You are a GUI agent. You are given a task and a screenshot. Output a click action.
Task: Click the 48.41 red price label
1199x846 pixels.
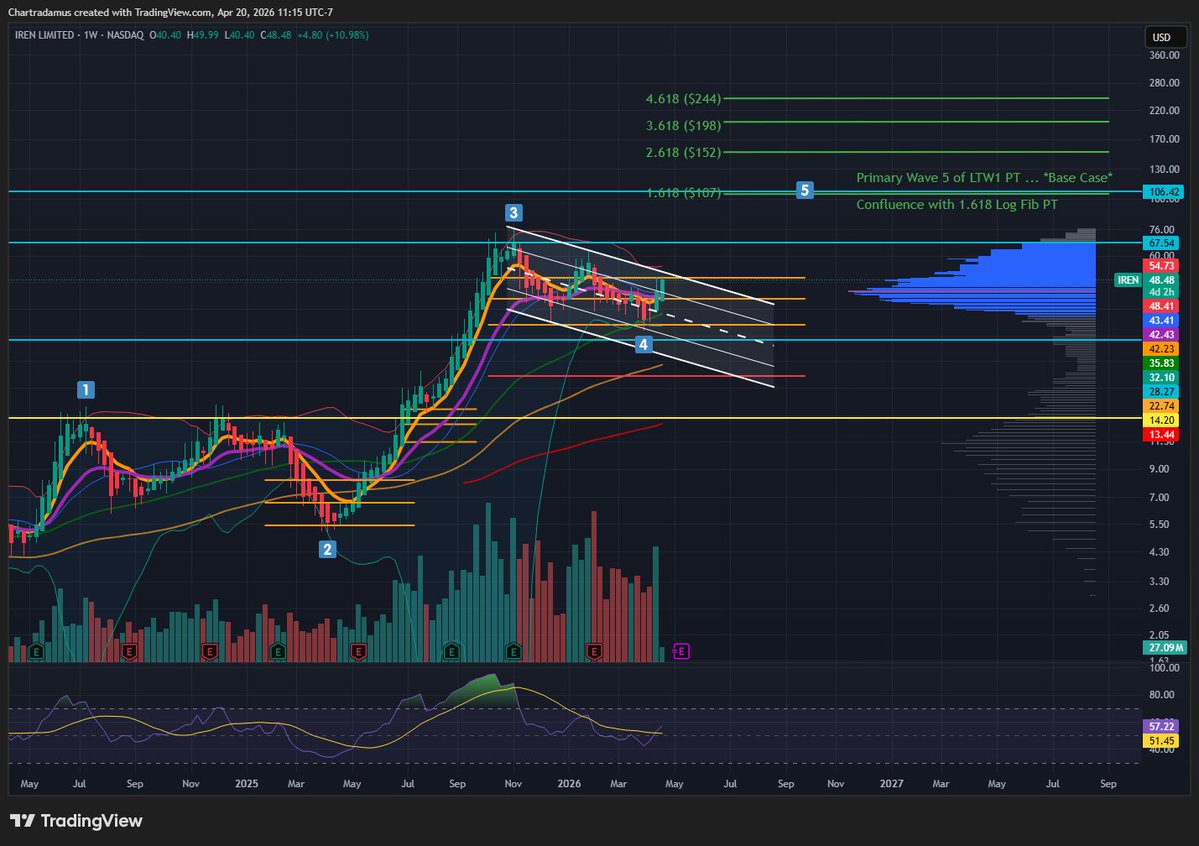coord(1162,307)
